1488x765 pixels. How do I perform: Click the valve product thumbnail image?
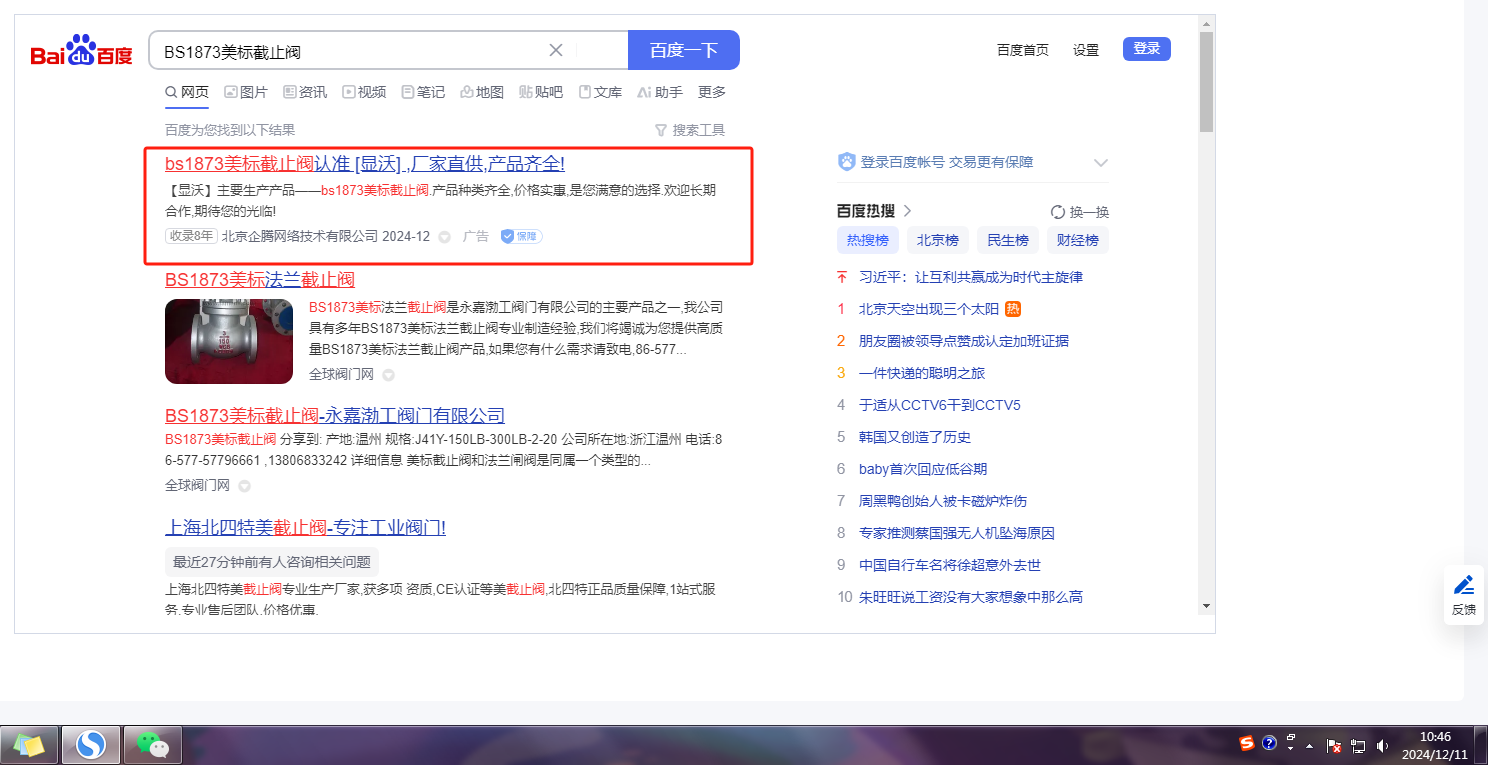pyautogui.click(x=229, y=341)
